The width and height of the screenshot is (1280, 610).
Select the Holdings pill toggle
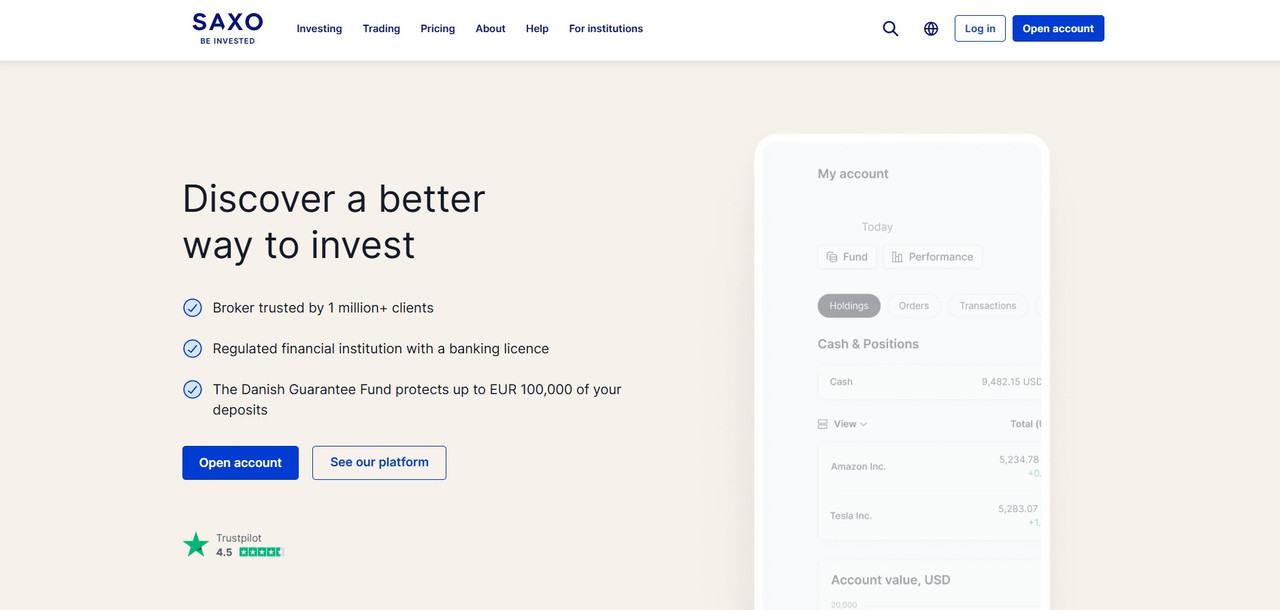pos(849,306)
